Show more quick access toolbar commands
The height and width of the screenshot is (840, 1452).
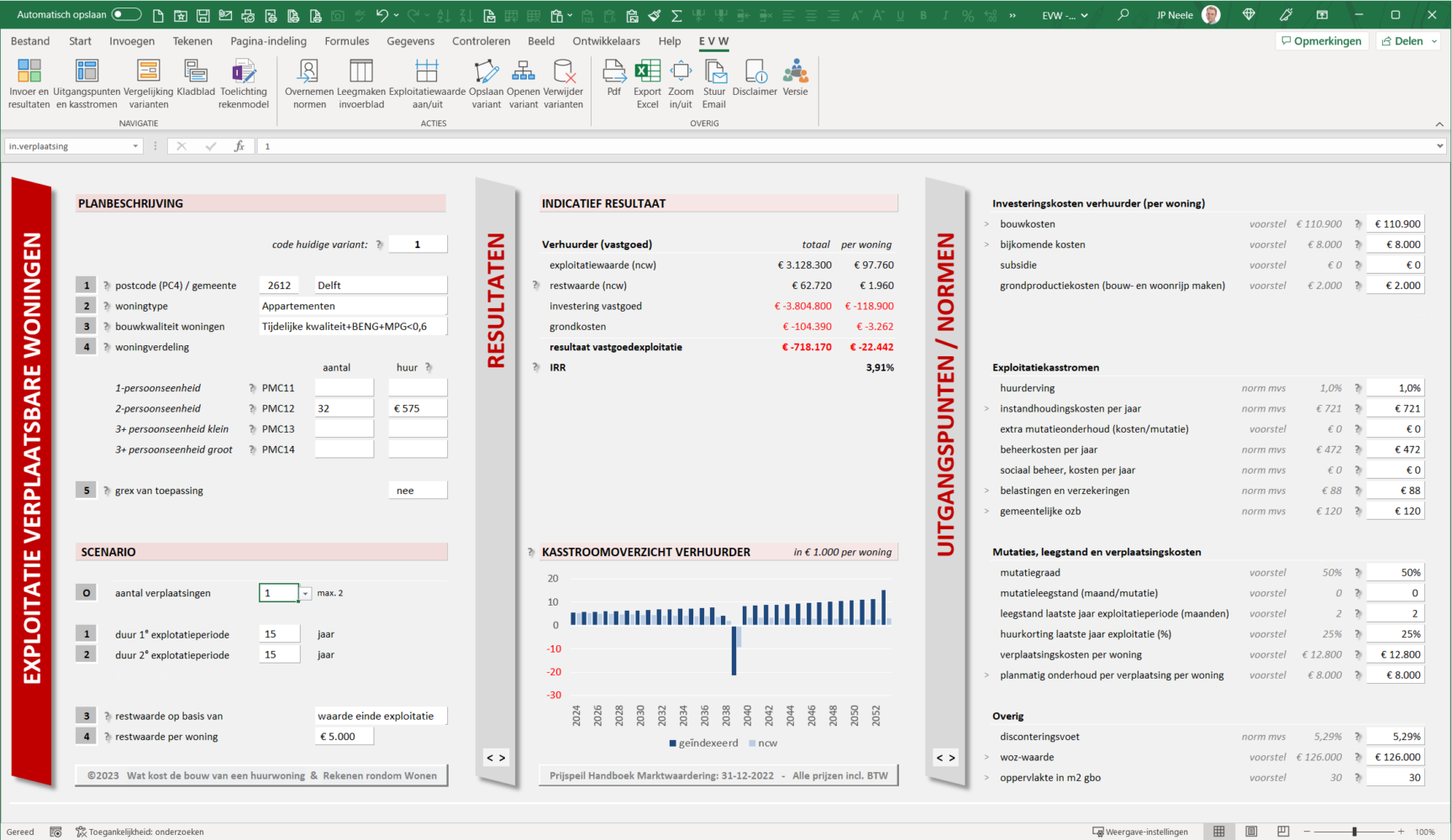(1013, 15)
